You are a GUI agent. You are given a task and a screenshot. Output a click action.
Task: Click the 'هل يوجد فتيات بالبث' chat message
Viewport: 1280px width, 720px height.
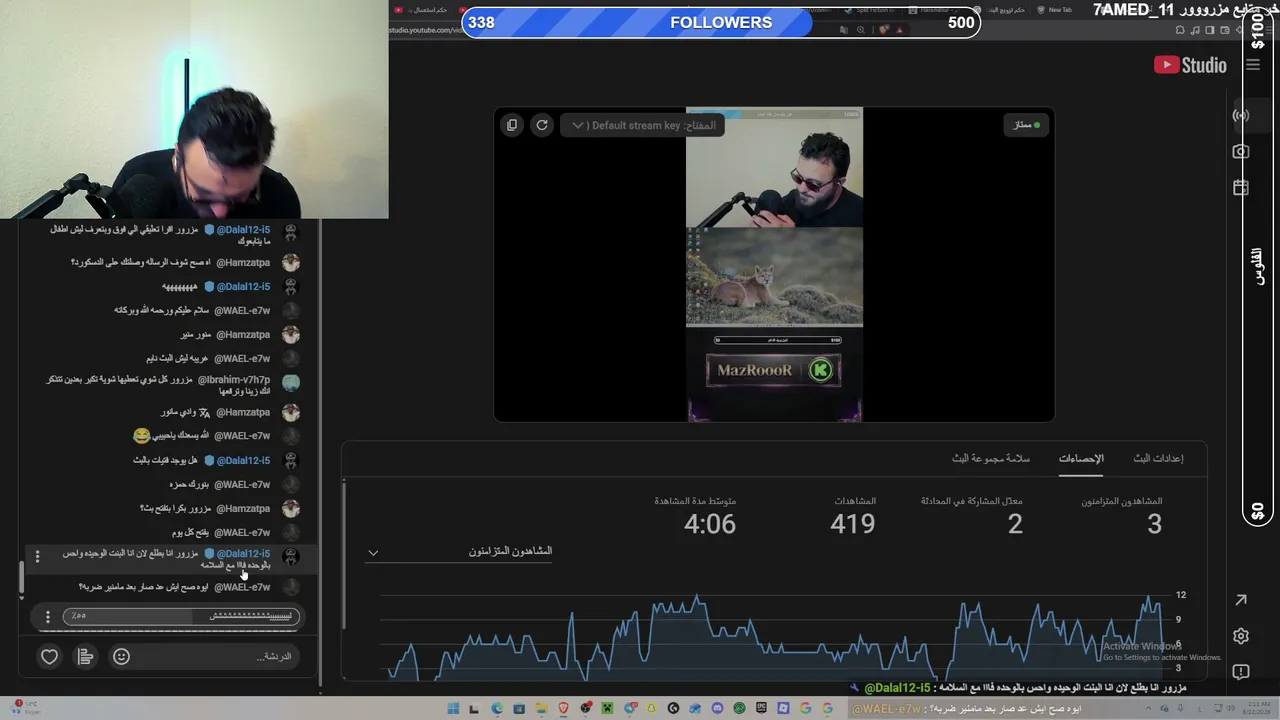tap(167, 460)
